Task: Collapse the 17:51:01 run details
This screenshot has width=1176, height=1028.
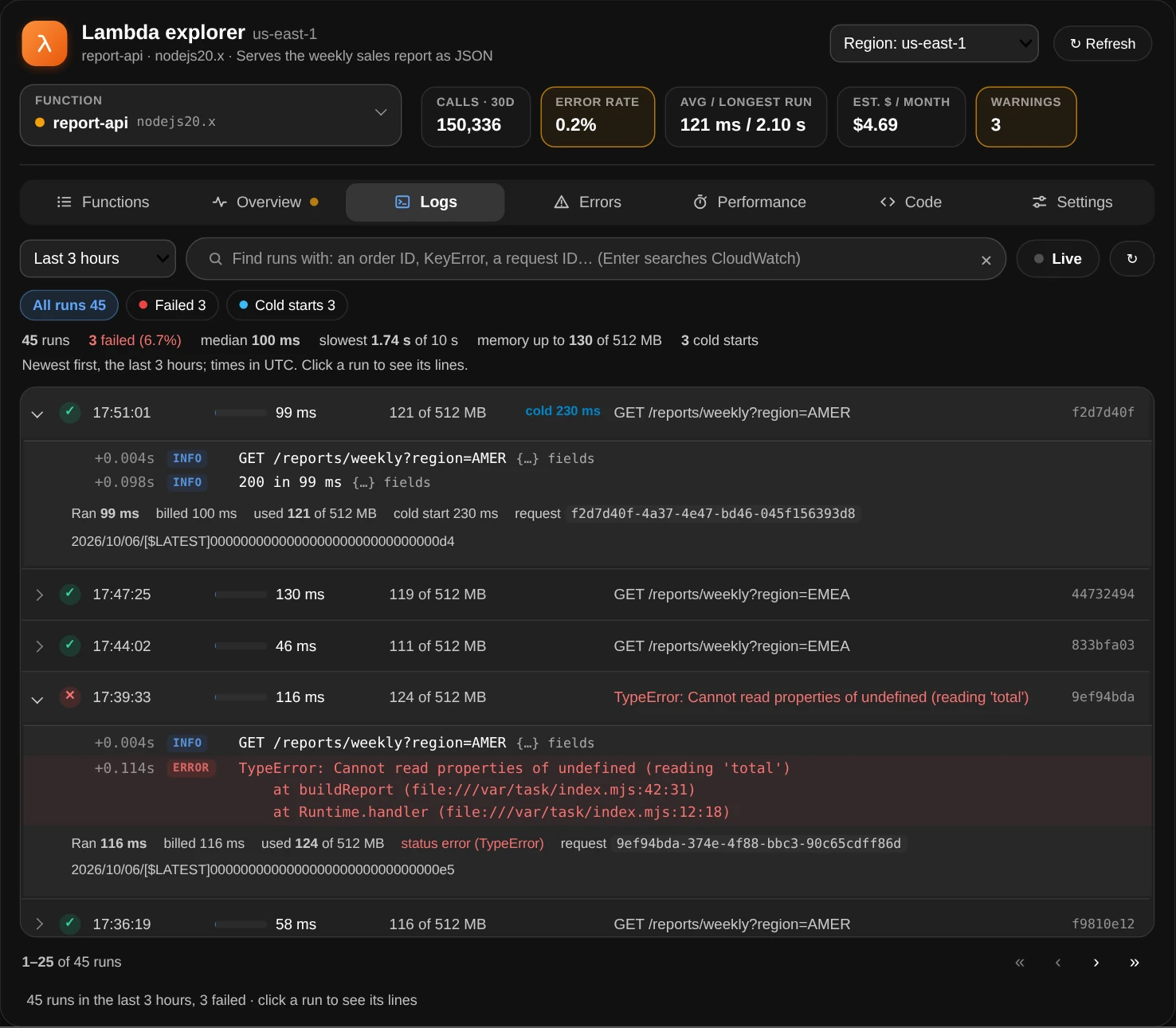Action: click(x=37, y=414)
